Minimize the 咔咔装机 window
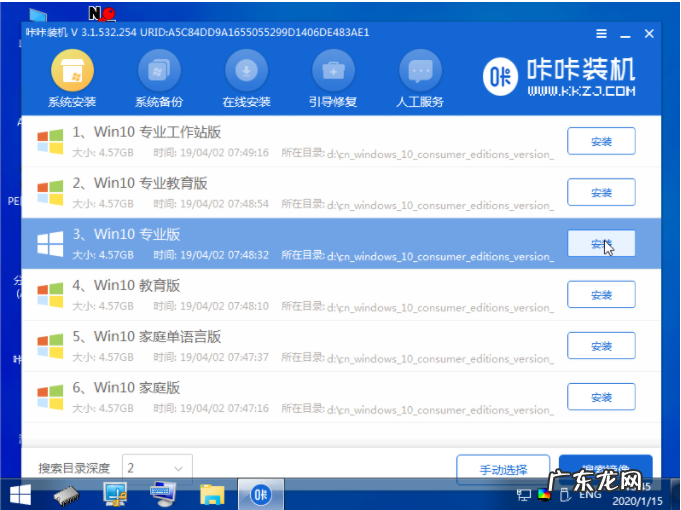The image size is (681, 510). [625, 34]
